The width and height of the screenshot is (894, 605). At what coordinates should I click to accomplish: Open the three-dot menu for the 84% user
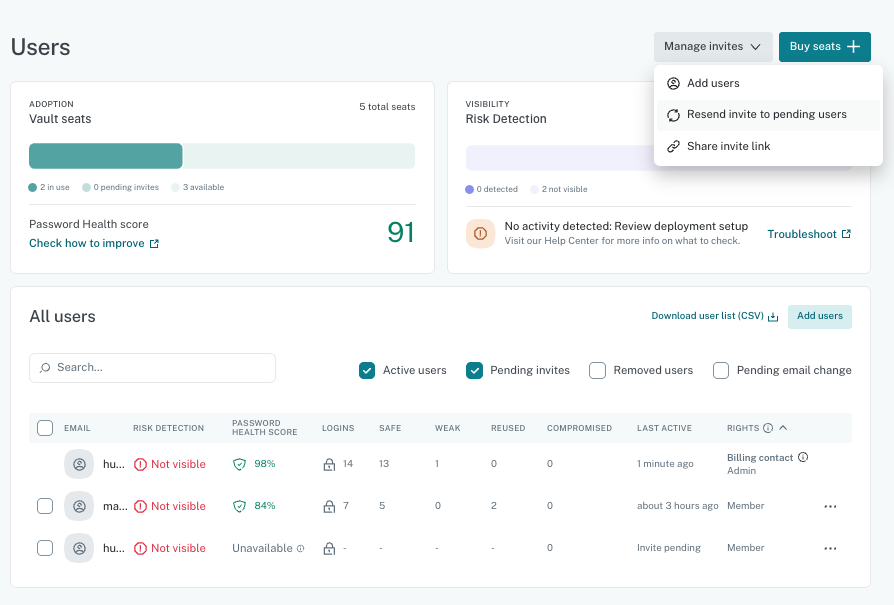(830, 506)
